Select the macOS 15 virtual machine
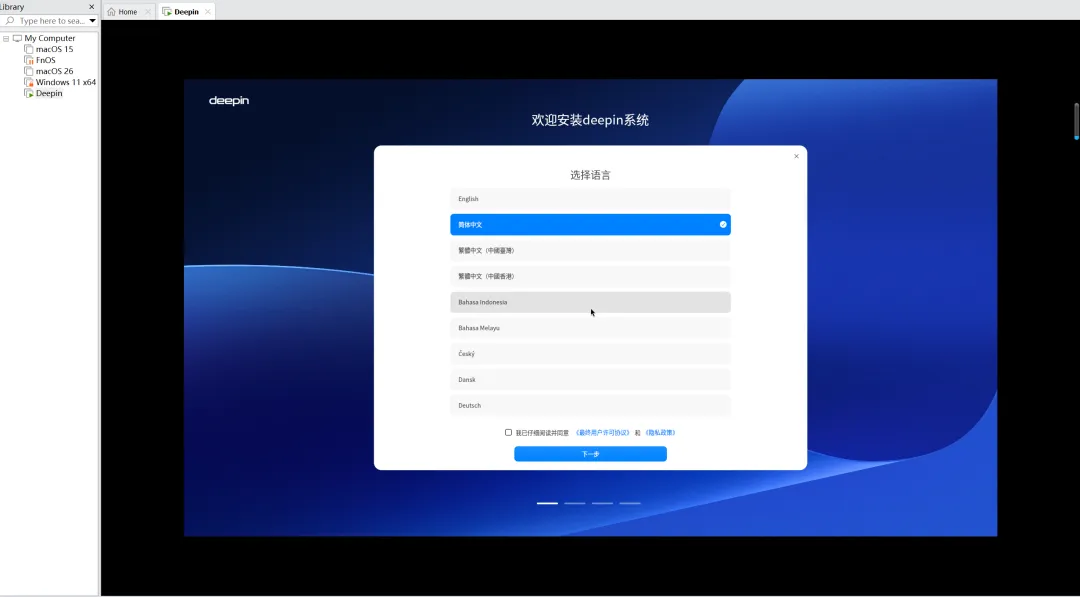The height and width of the screenshot is (597, 1080). coord(54,50)
